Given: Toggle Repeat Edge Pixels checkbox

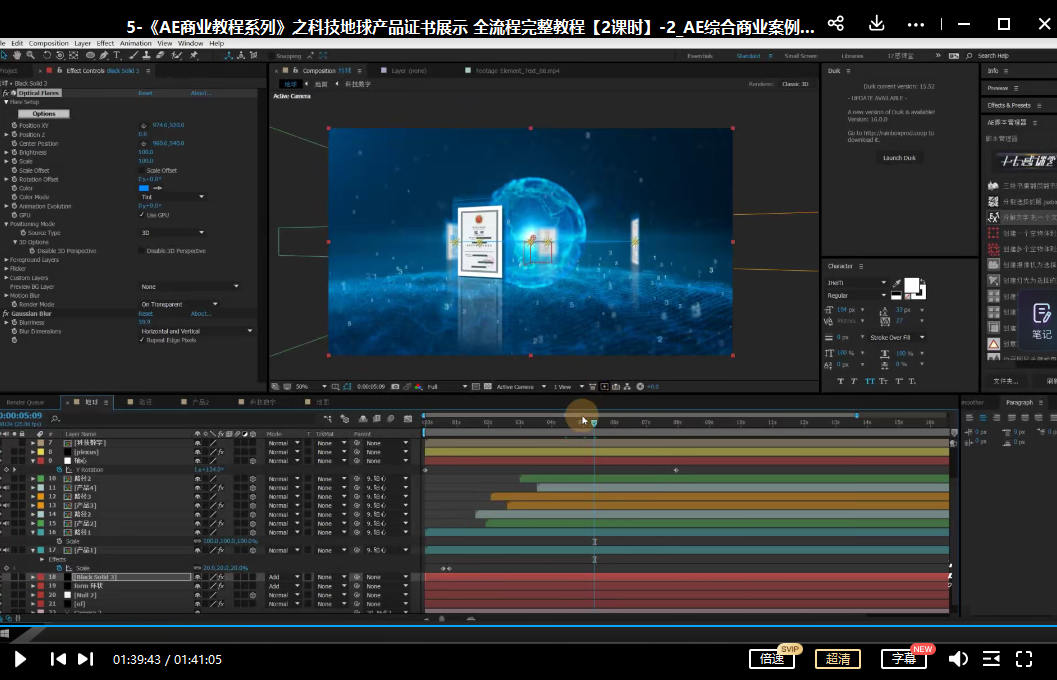Looking at the screenshot, I should tap(140, 340).
